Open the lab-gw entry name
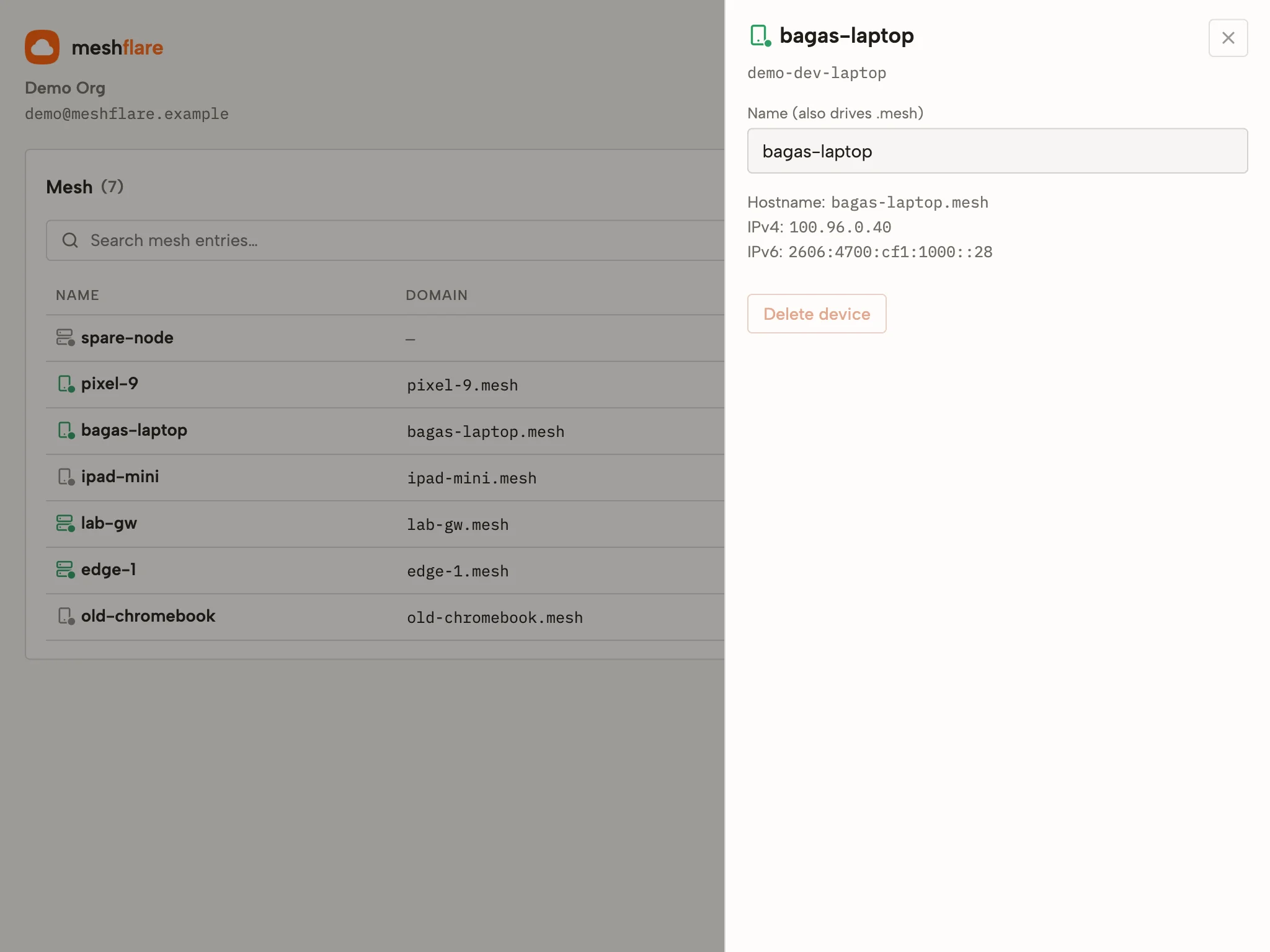Viewport: 1270px width, 952px height. [109, 523]
